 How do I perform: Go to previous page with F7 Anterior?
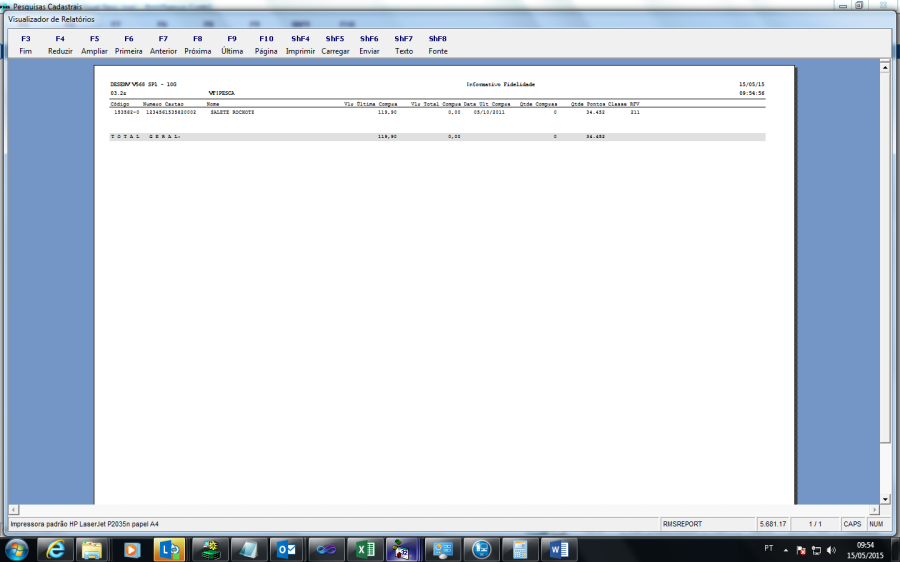click(163, 45)
